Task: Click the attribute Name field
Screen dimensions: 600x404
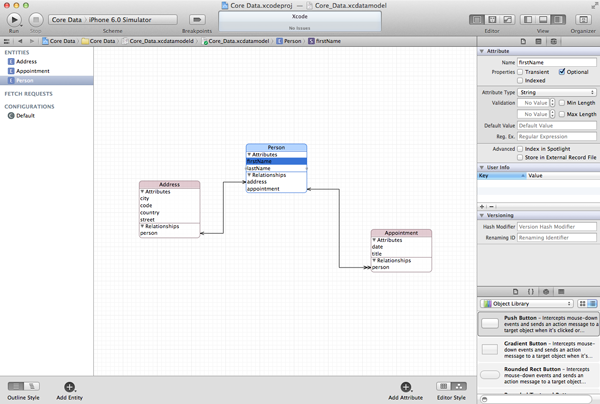Action: pyautogui.click(x=557, y=62)
